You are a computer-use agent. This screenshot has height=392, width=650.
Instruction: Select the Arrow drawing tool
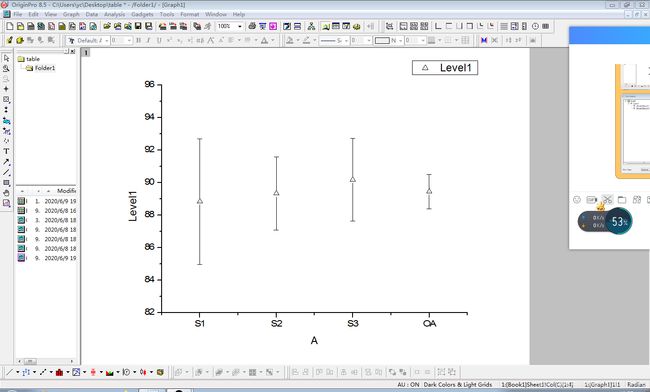[6, 162]
